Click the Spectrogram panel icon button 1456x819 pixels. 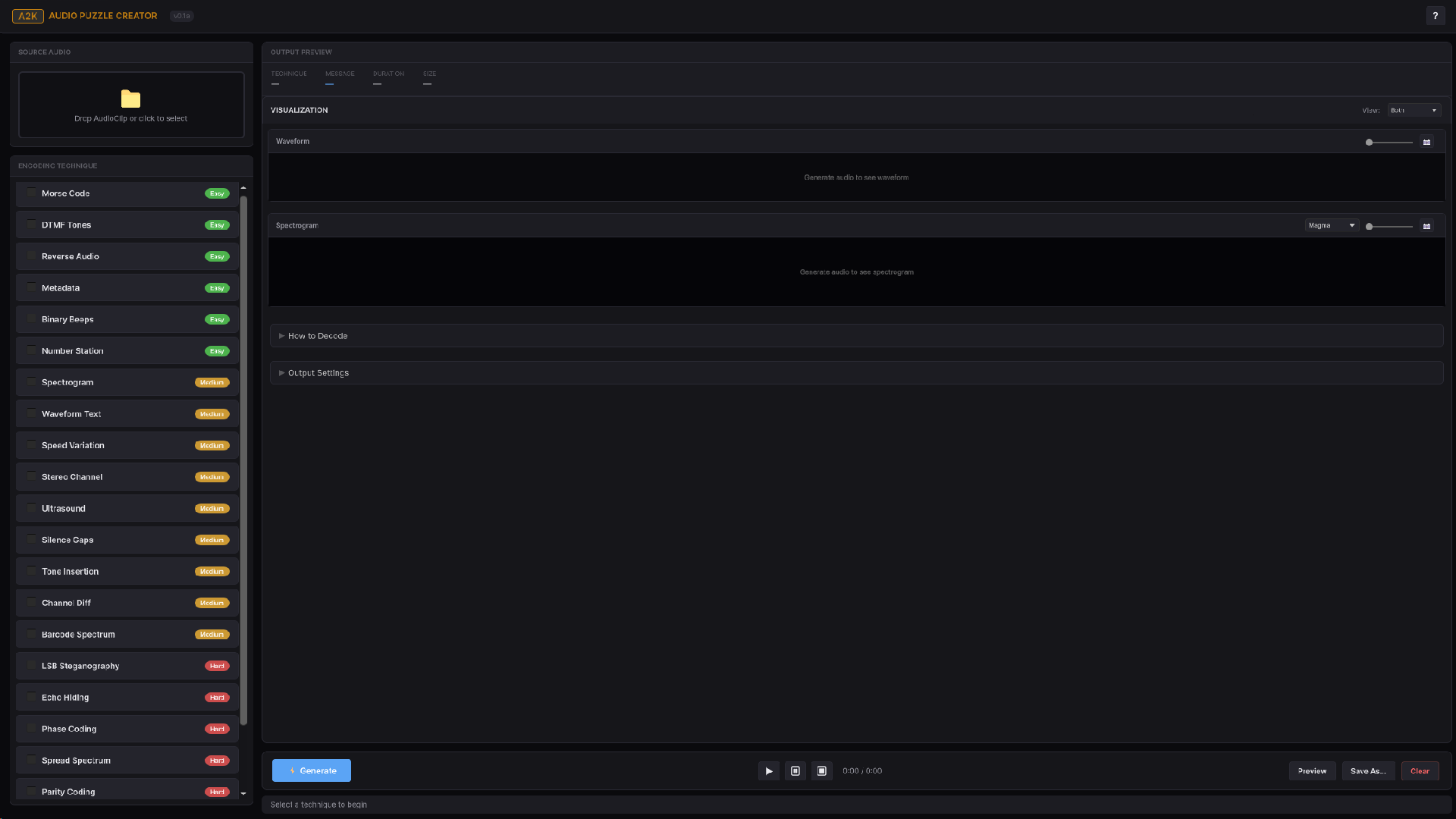[1426, 226]
